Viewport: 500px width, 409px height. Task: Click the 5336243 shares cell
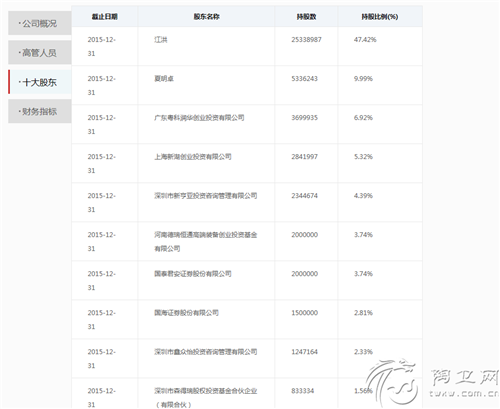[x=304, y=79]
